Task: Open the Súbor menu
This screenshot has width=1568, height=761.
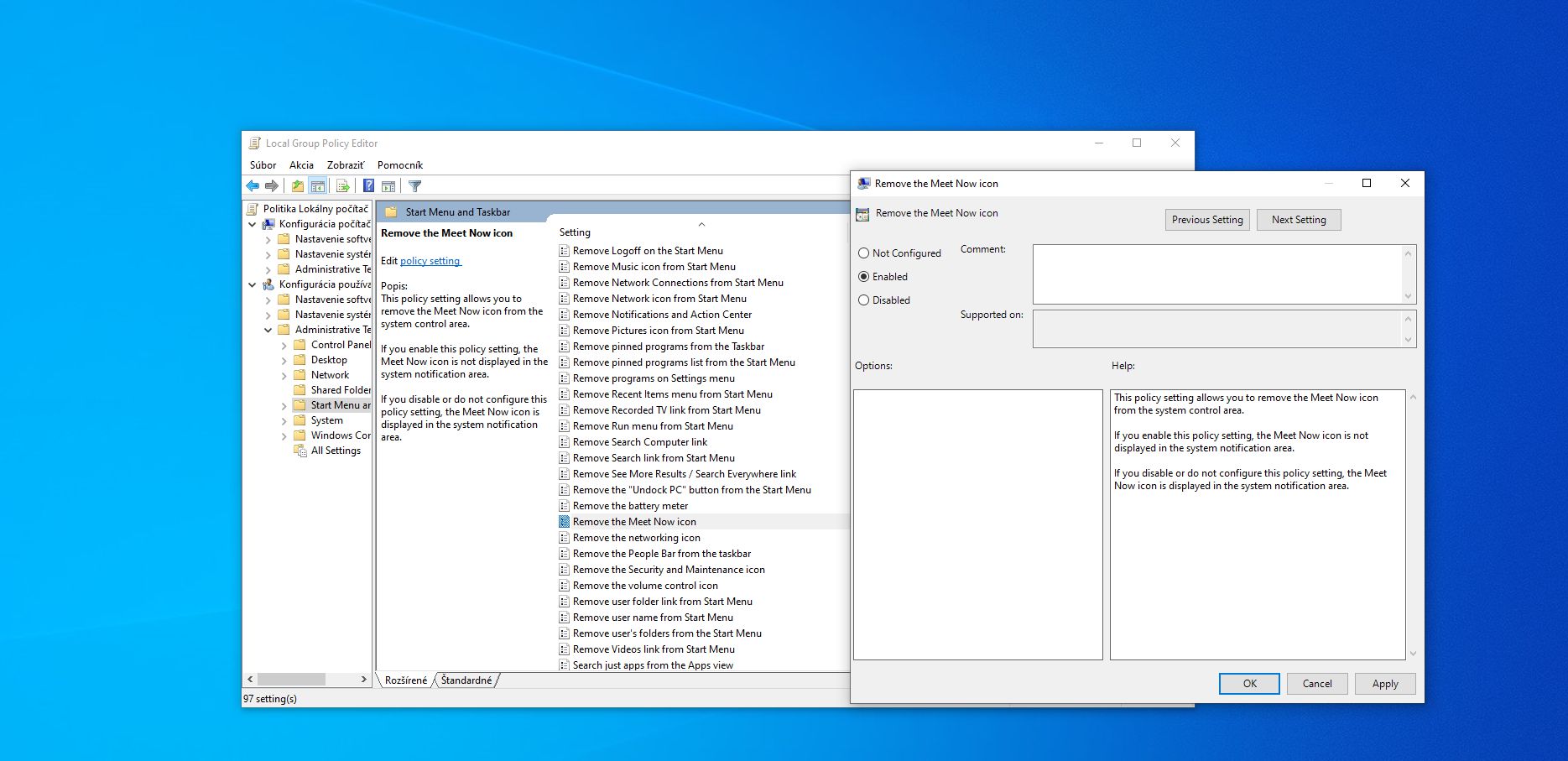Action: click(263, 165)
